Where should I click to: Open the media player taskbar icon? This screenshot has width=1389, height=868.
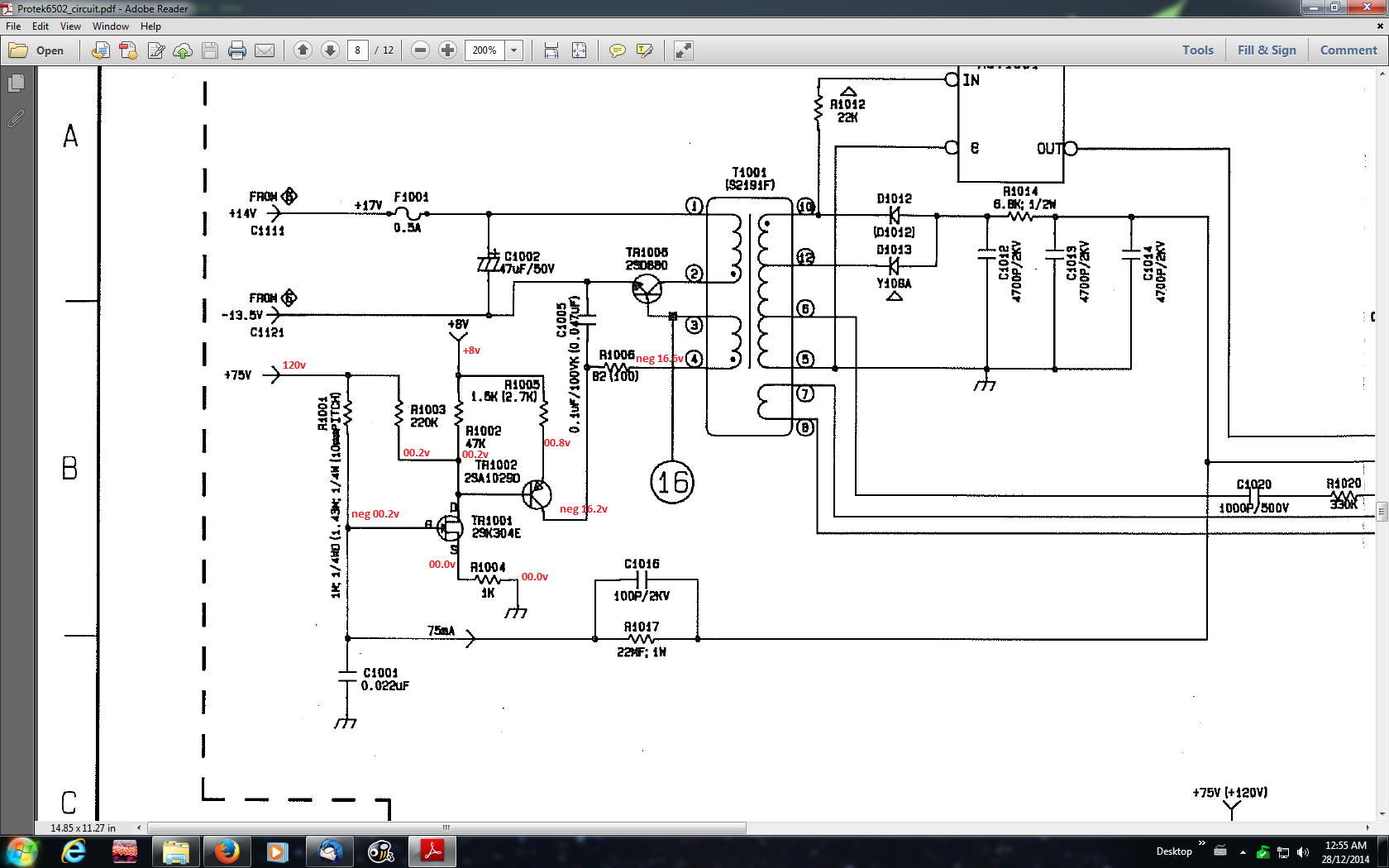277,851
